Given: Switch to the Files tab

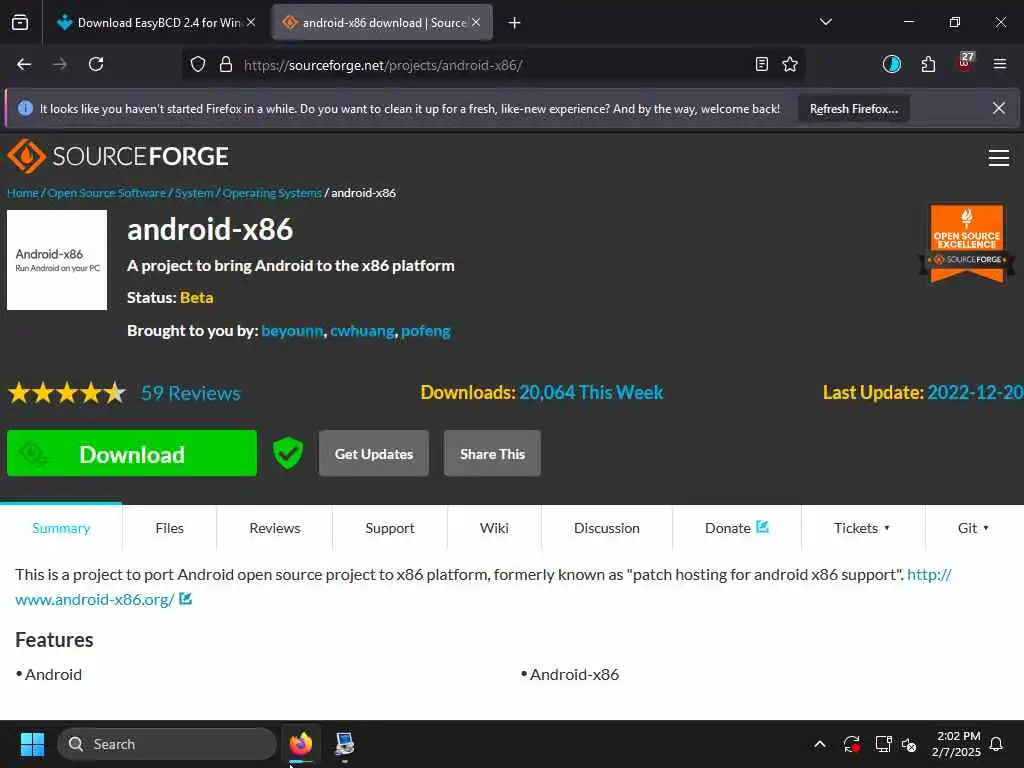Looking at the screenshot, I should [170, 528].
